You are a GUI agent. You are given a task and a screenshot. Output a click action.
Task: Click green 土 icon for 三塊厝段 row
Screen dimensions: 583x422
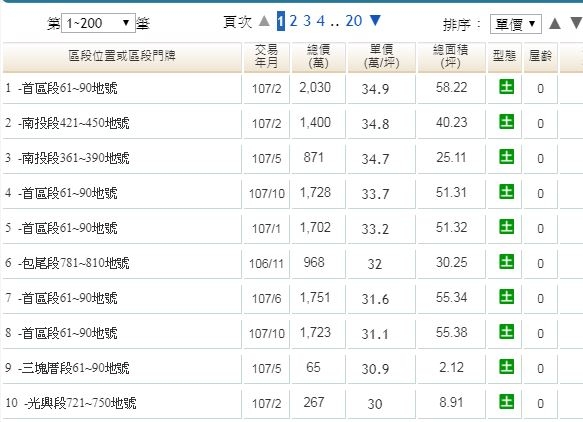(x=506, y=367)
